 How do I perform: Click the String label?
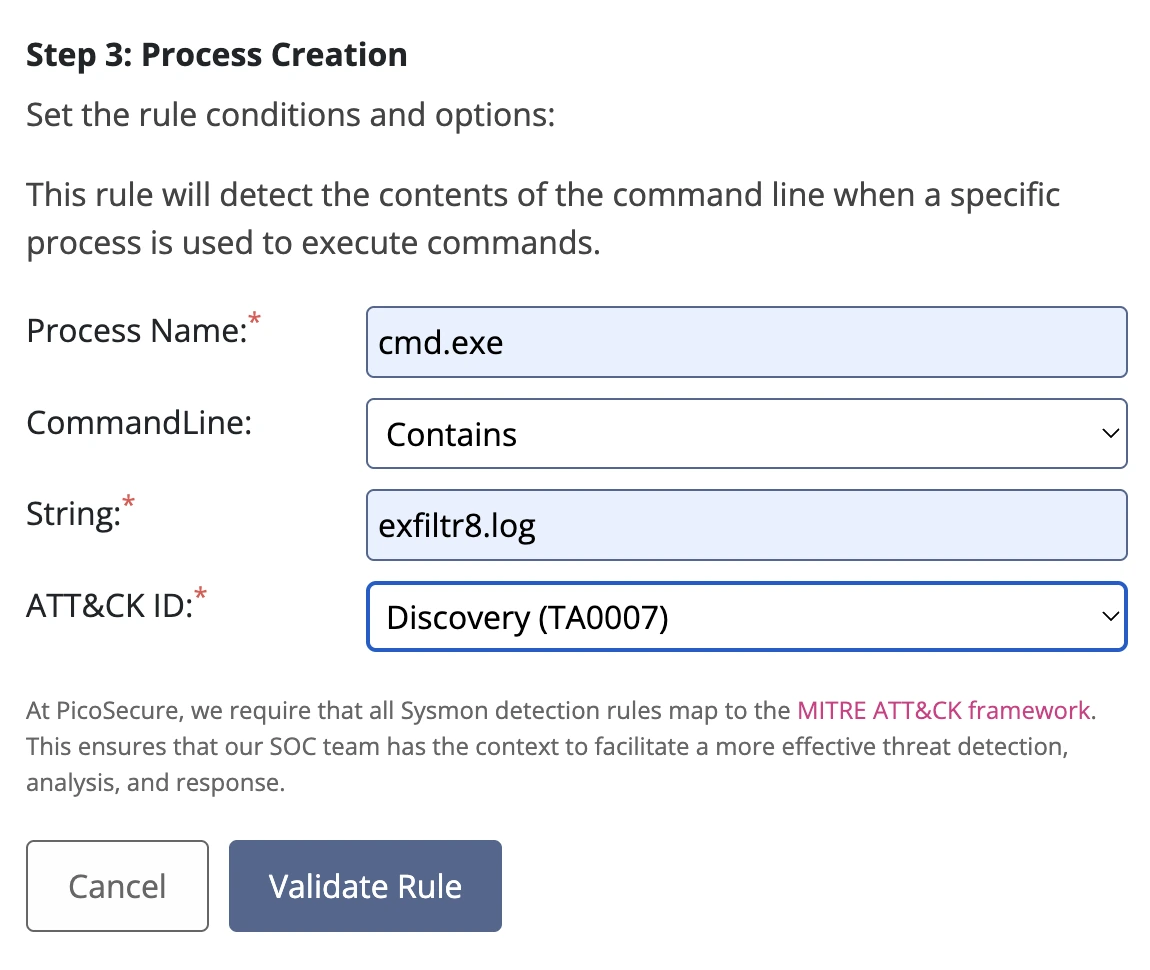coord(73,515)
